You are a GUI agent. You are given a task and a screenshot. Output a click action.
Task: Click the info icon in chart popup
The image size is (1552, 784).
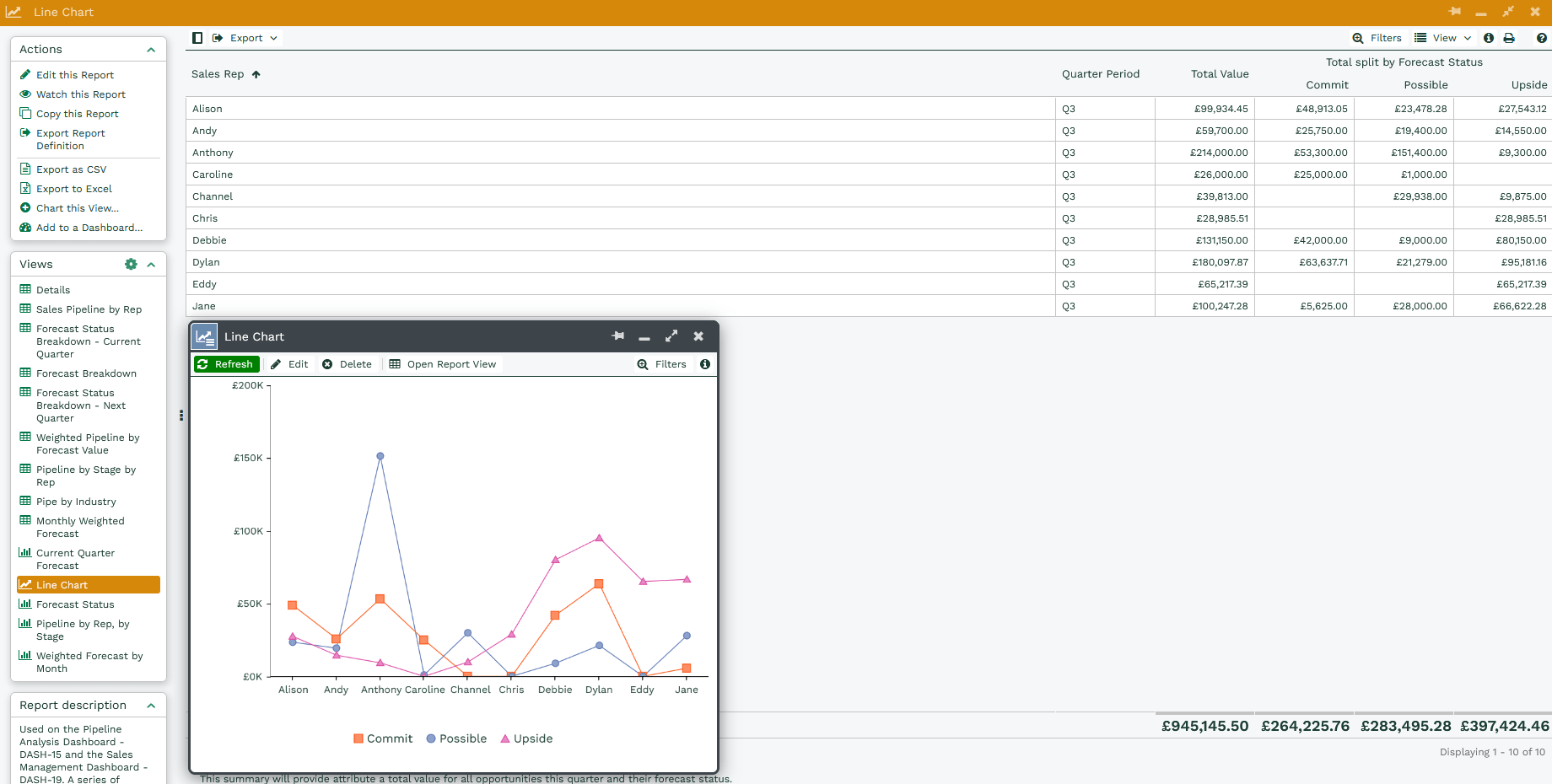(705, 364)
